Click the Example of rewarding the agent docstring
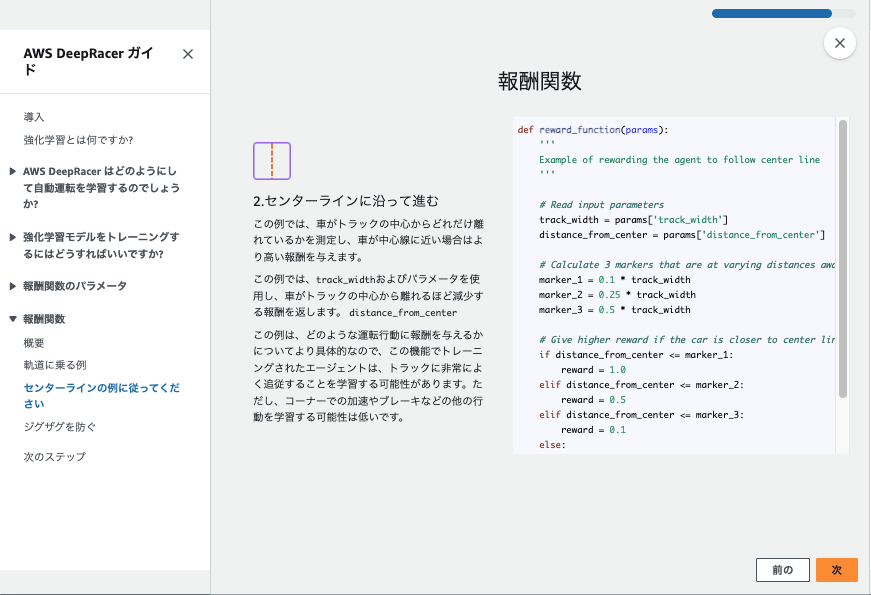 (679, 160)
